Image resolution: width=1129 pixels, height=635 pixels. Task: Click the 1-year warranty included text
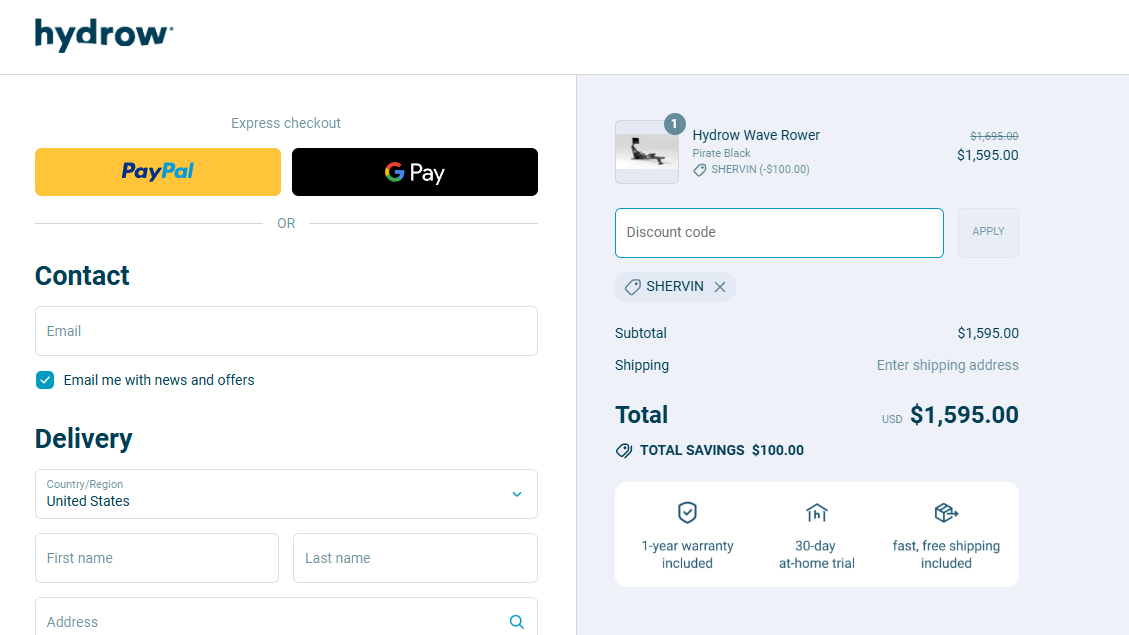688,554
